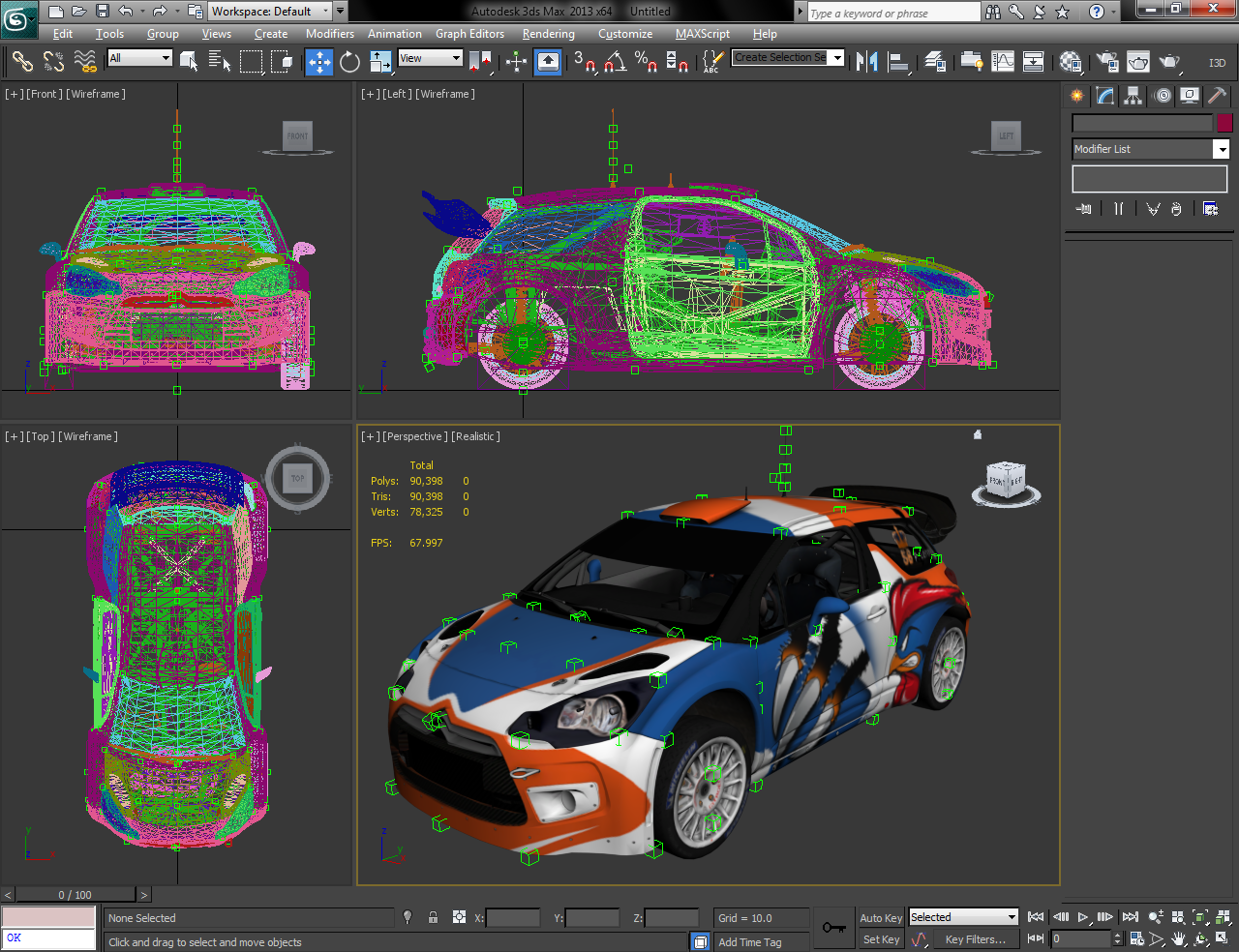This screenshot has width=1239, height=952.
Task: Click the Set Keys key button
Action: coord(833,928)
